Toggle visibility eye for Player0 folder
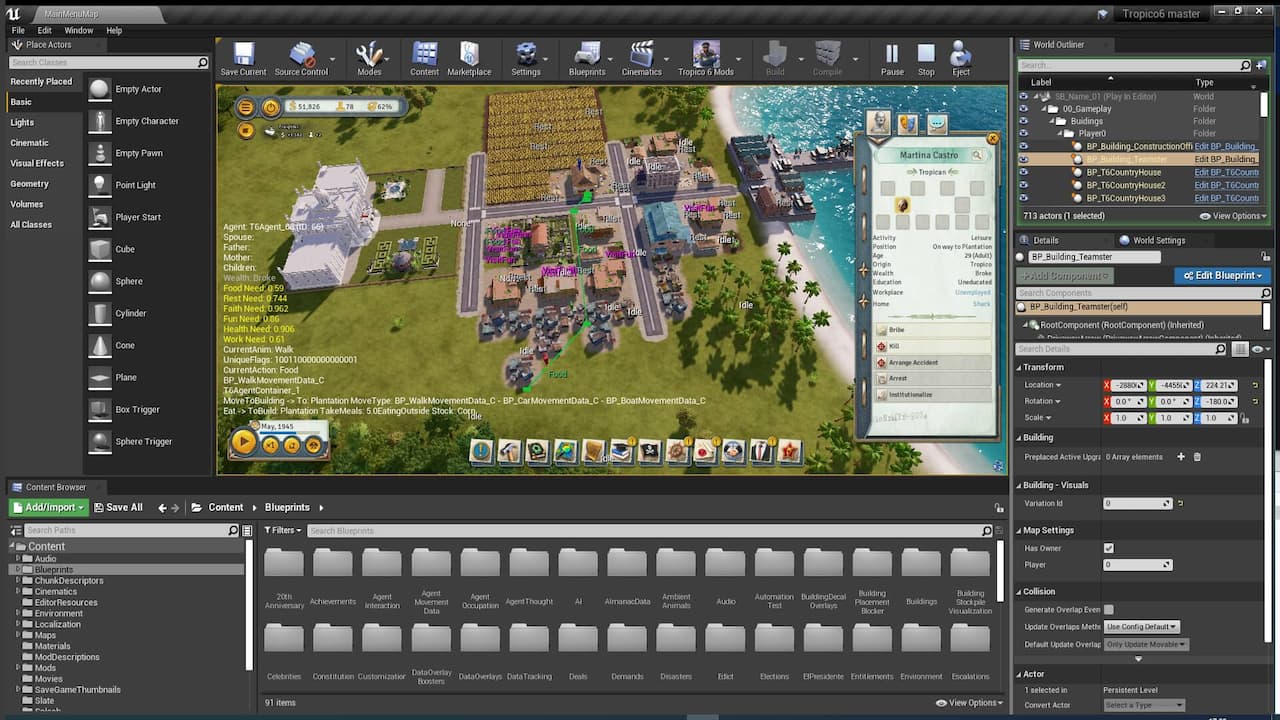The width and height of the screenshot is (1280, 720). [1023, 133]
